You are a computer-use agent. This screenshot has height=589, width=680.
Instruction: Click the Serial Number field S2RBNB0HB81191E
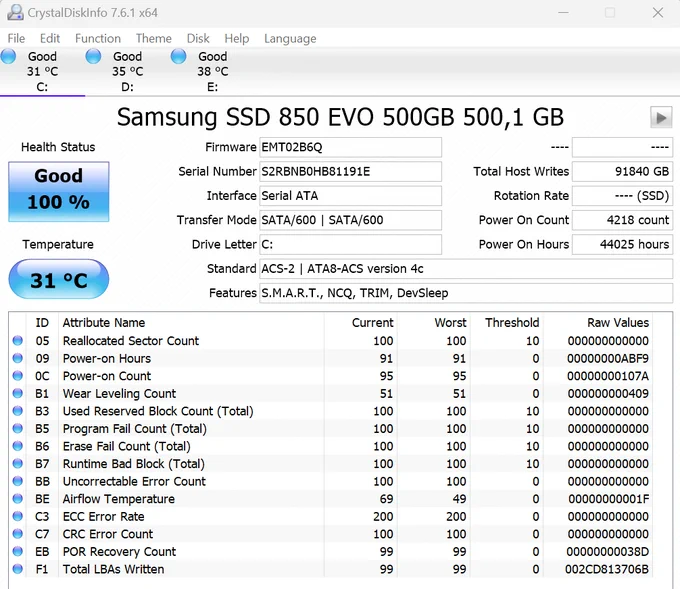pyautogui.click(x=350, y=172)
